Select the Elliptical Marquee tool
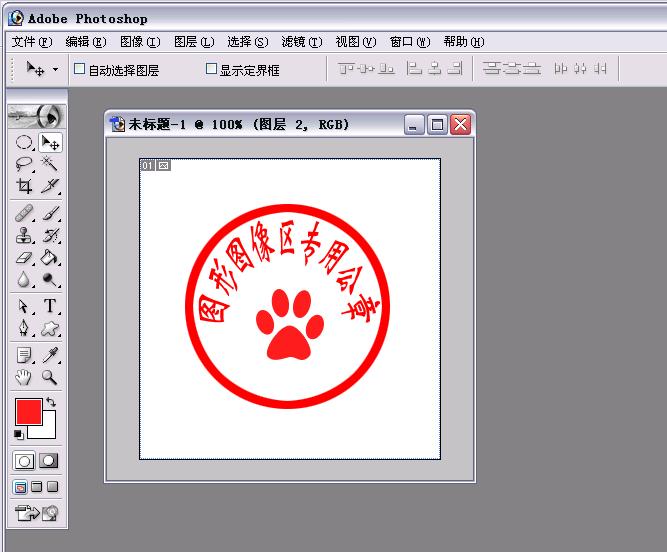The height and width of the screenshot is (552, 667). coord(25,143)
